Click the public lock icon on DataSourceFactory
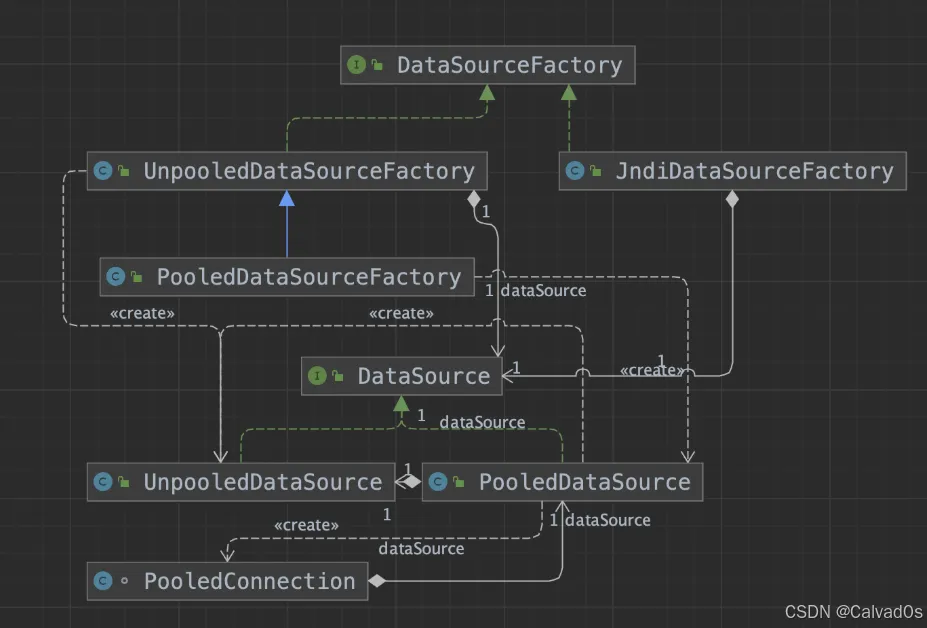The height and width of the screenshot is (628, 927). [378, 66]
